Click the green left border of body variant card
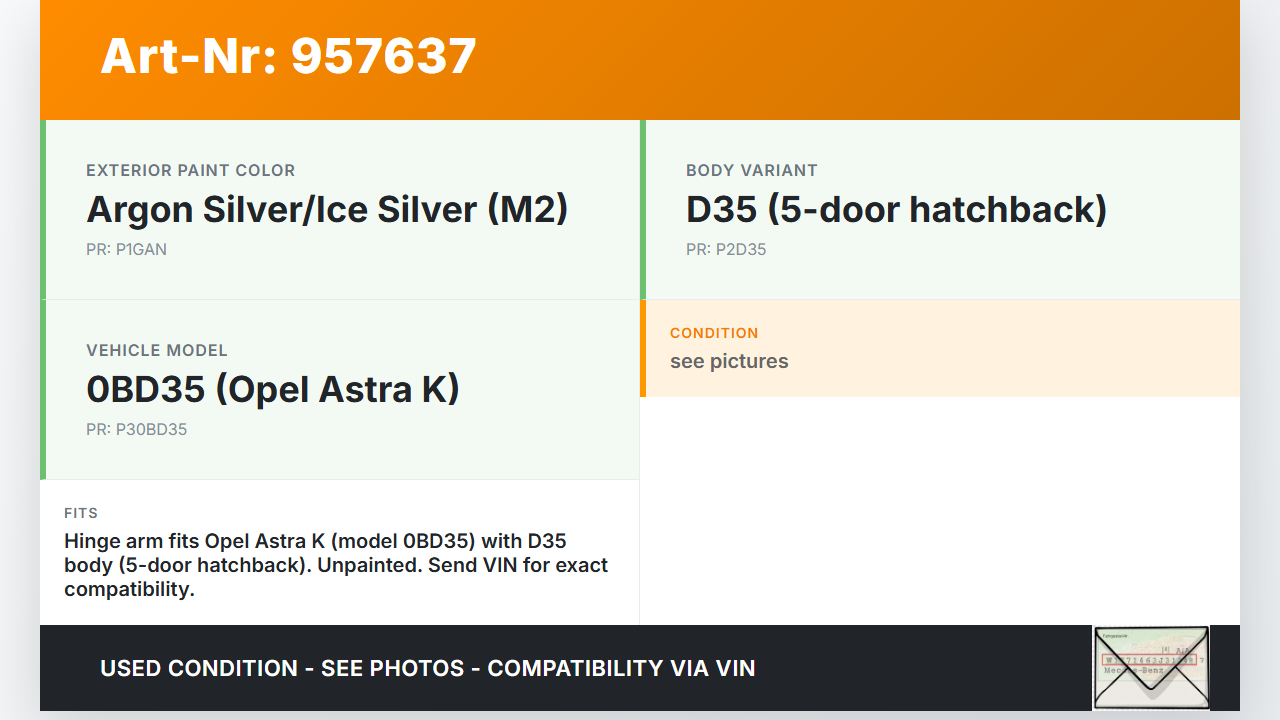Image resolution: width=1280 pixels, height=720 pixels. [x=643, y=210]
